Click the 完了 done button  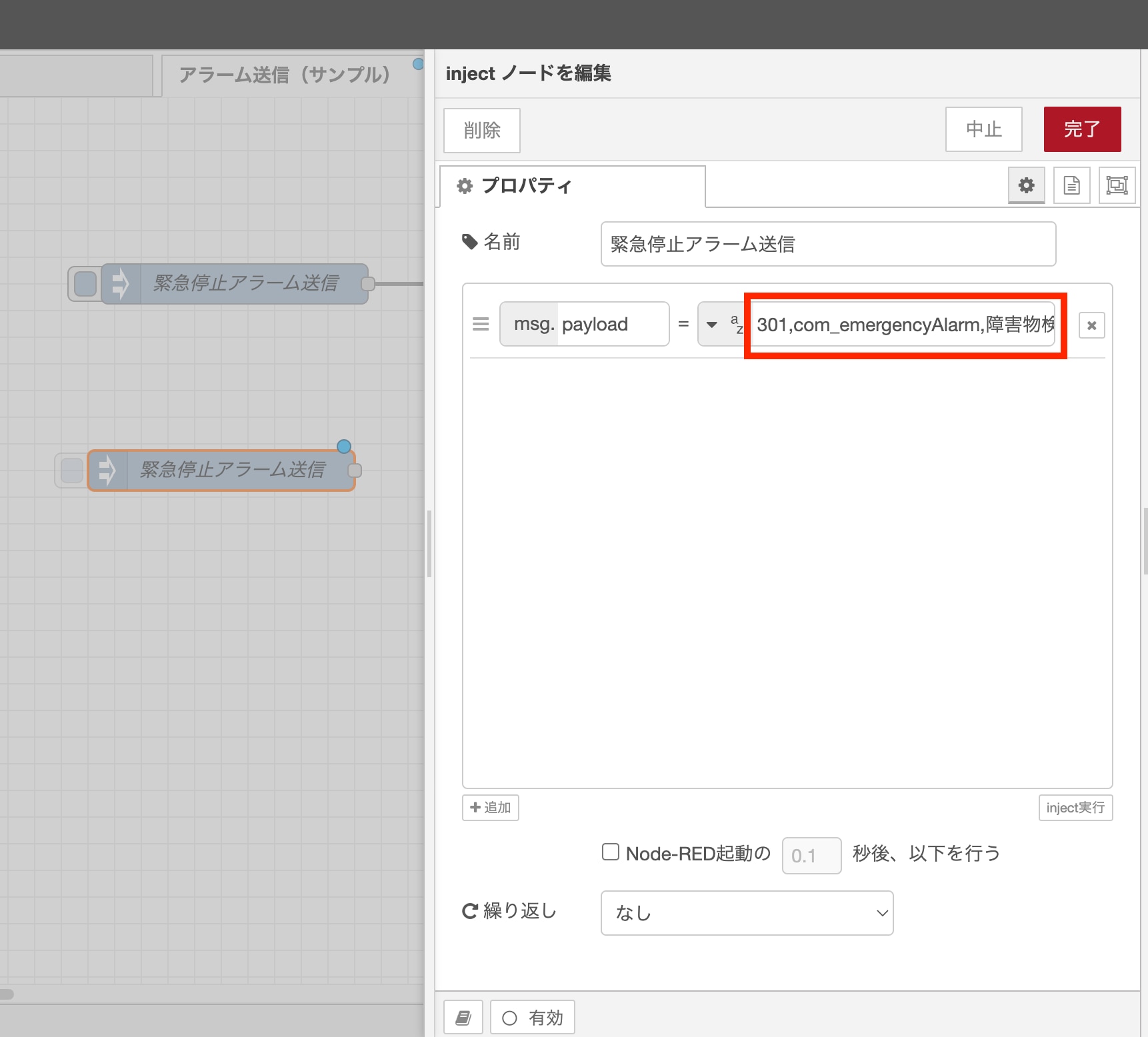tap(1082, 129)
